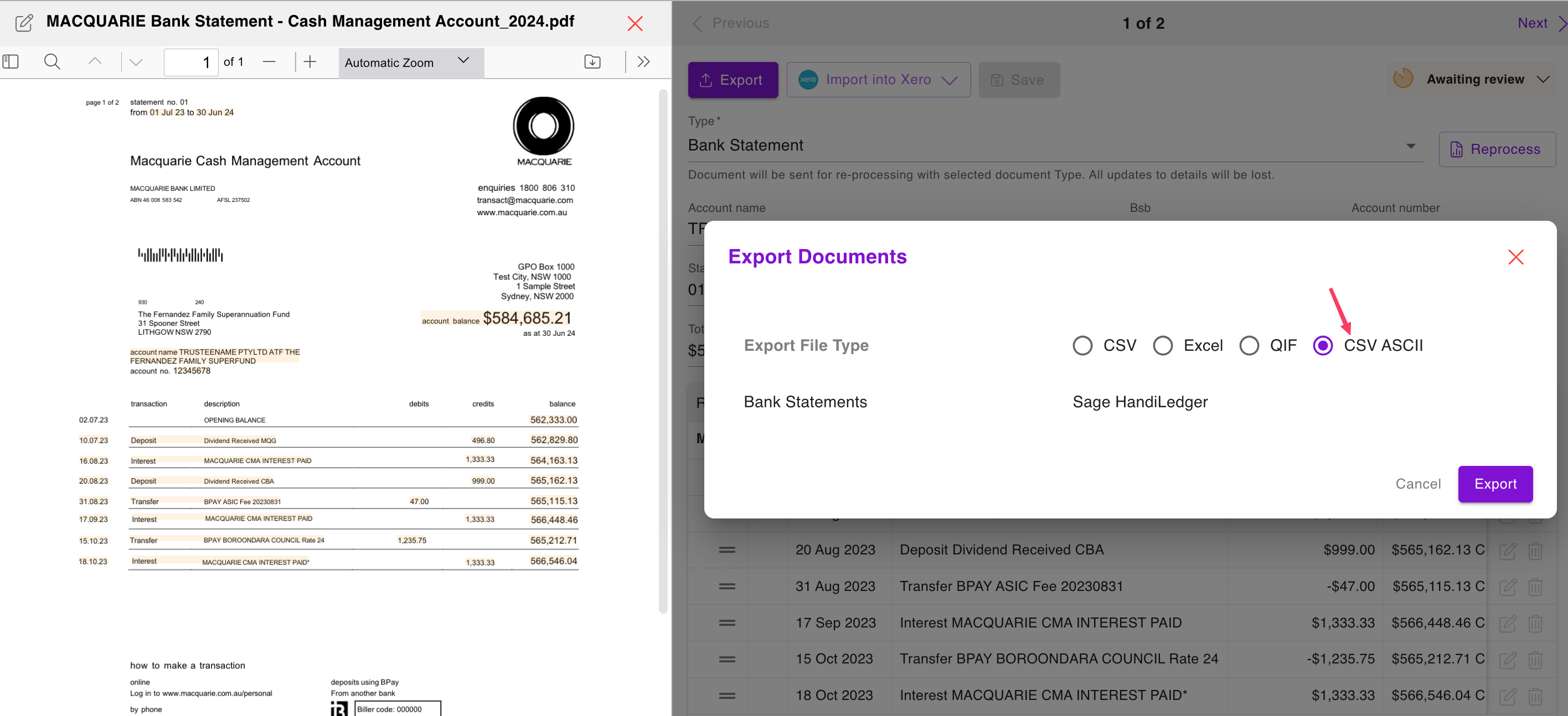Delete the 20 Aug 2023 transaction row
Viewport: 1568px width, 716px height.
point(1535,551)
